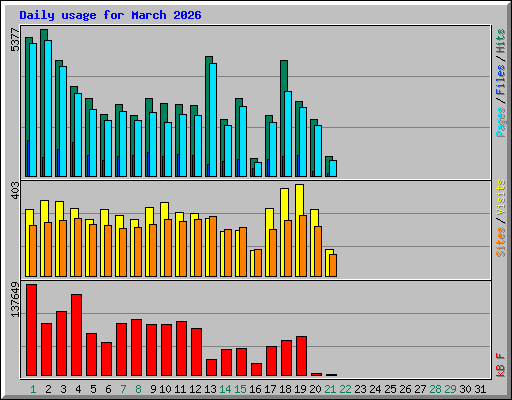Click the red KB bar for day 4
This screenshot has width=512, height=400.
tap(77, 335)
